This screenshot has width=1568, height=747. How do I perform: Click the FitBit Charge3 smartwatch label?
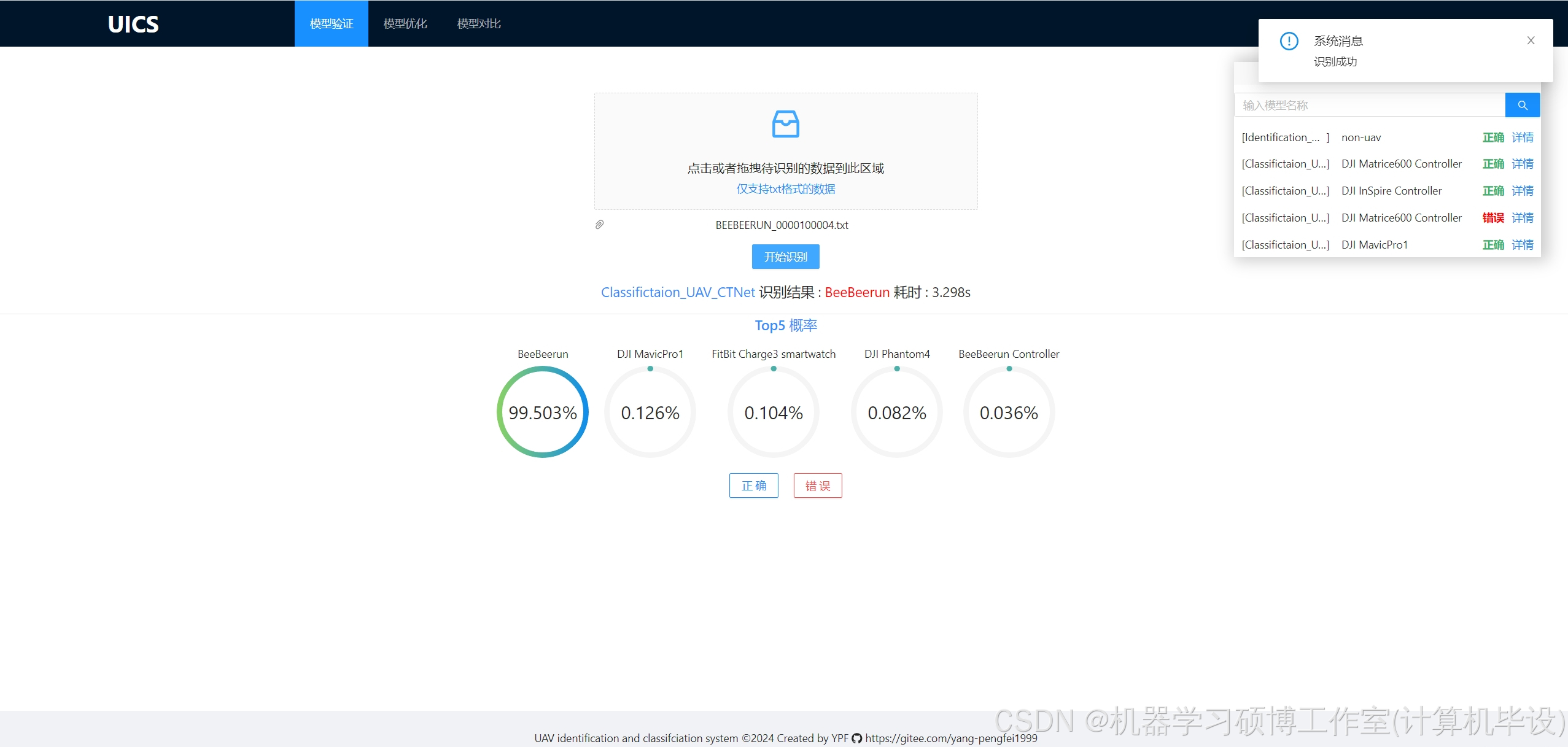(x=774, y=354)
